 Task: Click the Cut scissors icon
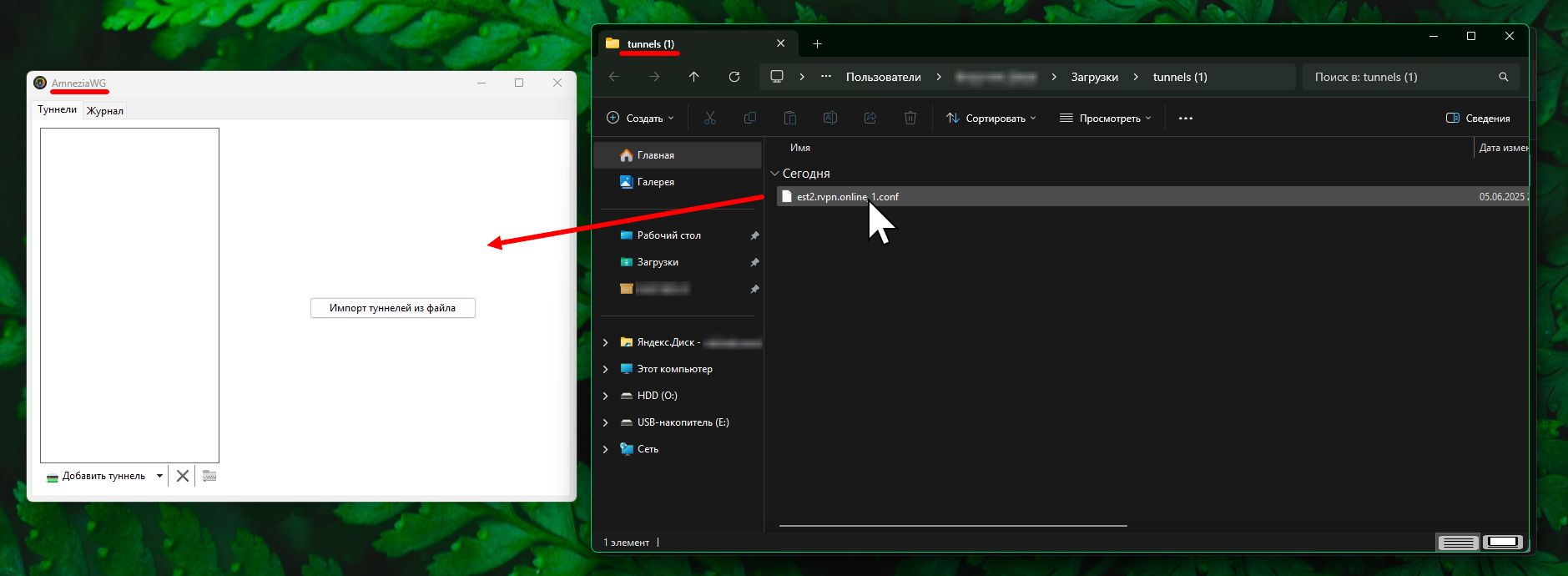pyautogui.click(x=710, y=119)
